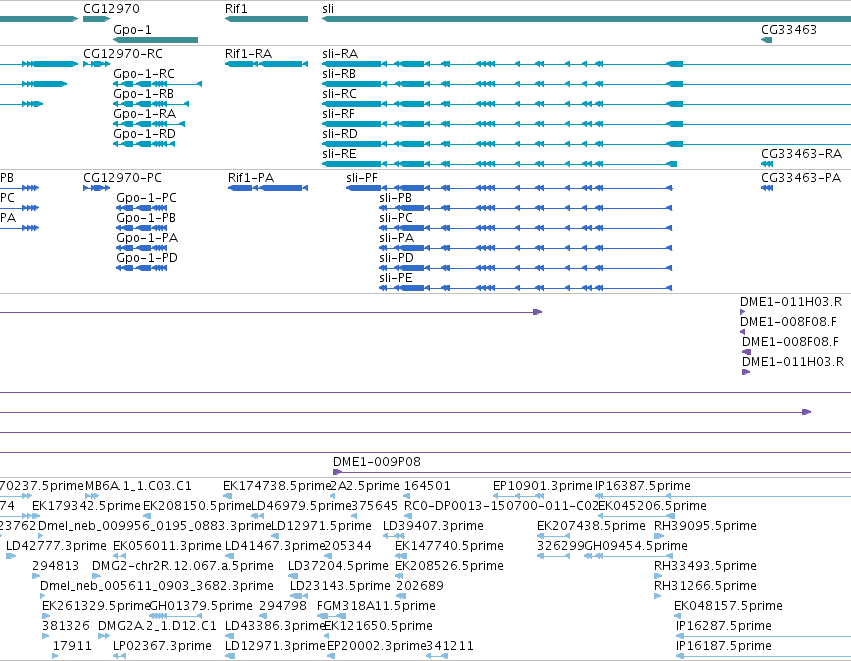Click the Gpo-1-RB transcript label
851x661 pixels.
click(x=143, y=94)
